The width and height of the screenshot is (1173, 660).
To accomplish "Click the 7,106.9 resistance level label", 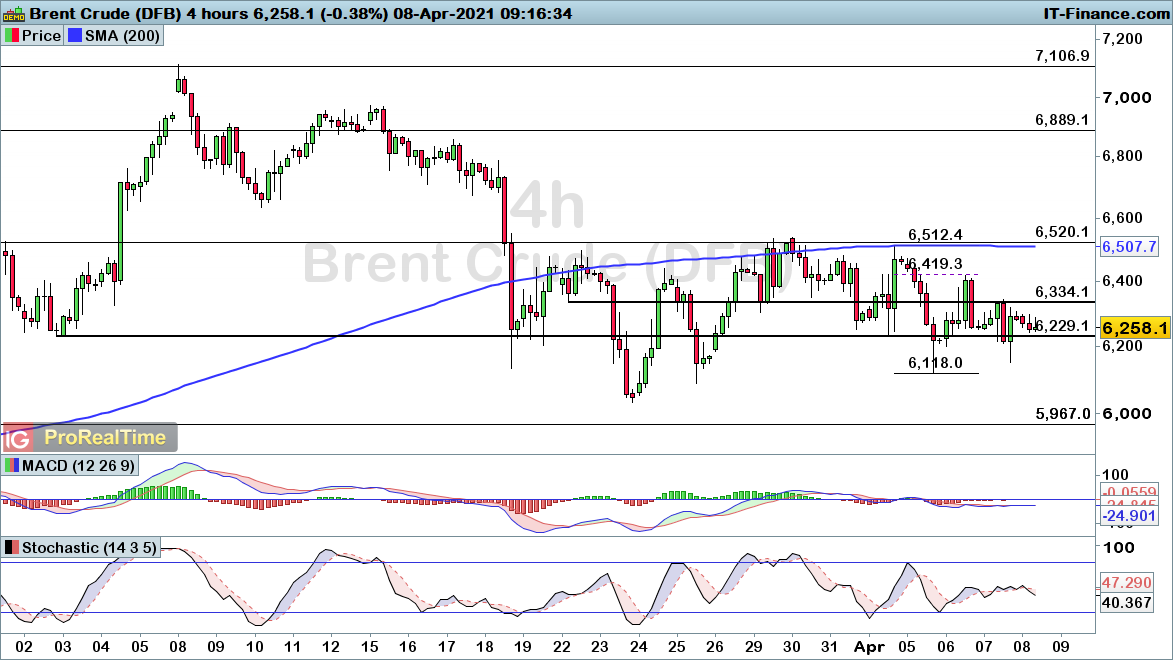I will [x=1062, y=56].
